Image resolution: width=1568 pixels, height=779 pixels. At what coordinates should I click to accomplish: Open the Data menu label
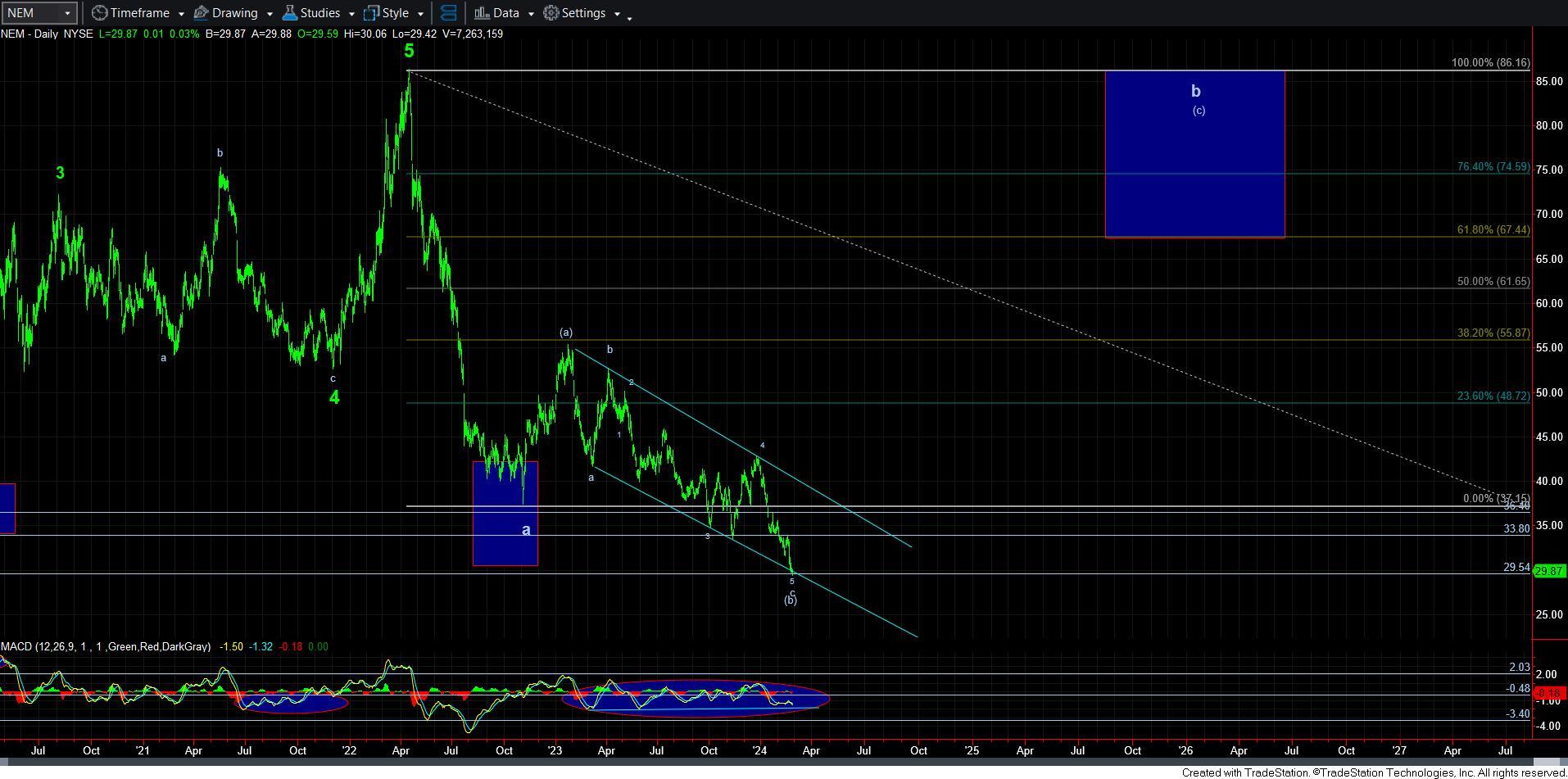[506, 13]
